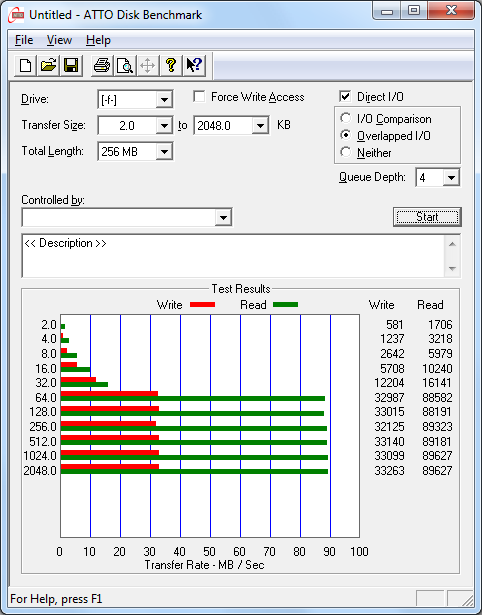
Task: Click inside the Description text box
Action: pos(233,256)
